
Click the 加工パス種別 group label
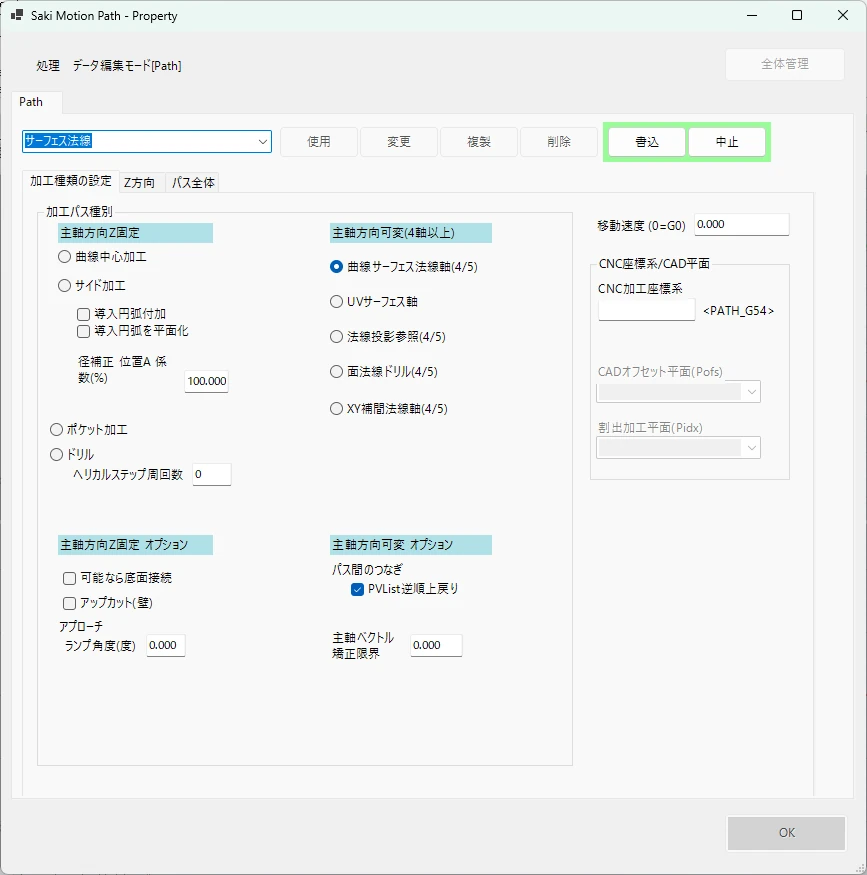point(79,211)
